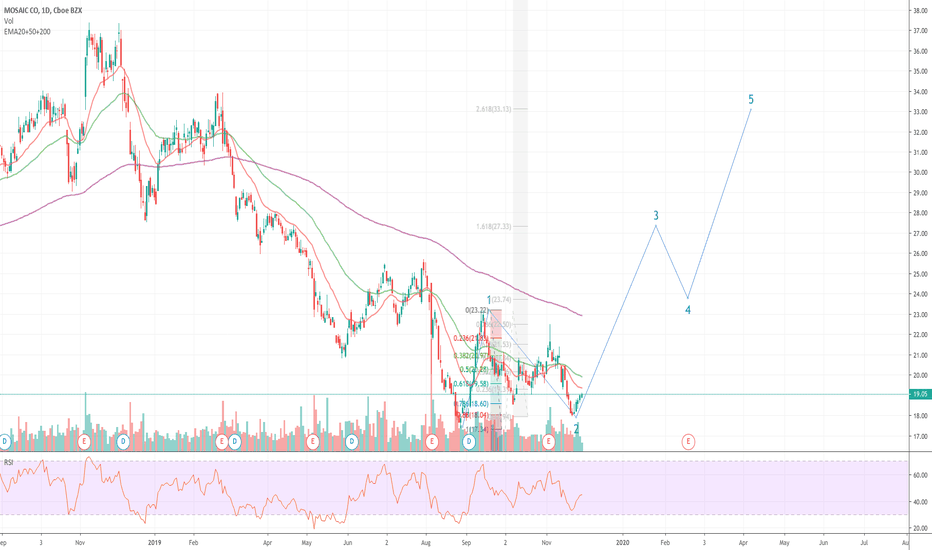The height and width of the screenshot is (550, 932).
Task: Click the Fibonacci 0(23.22) level label
Action: 477,310
